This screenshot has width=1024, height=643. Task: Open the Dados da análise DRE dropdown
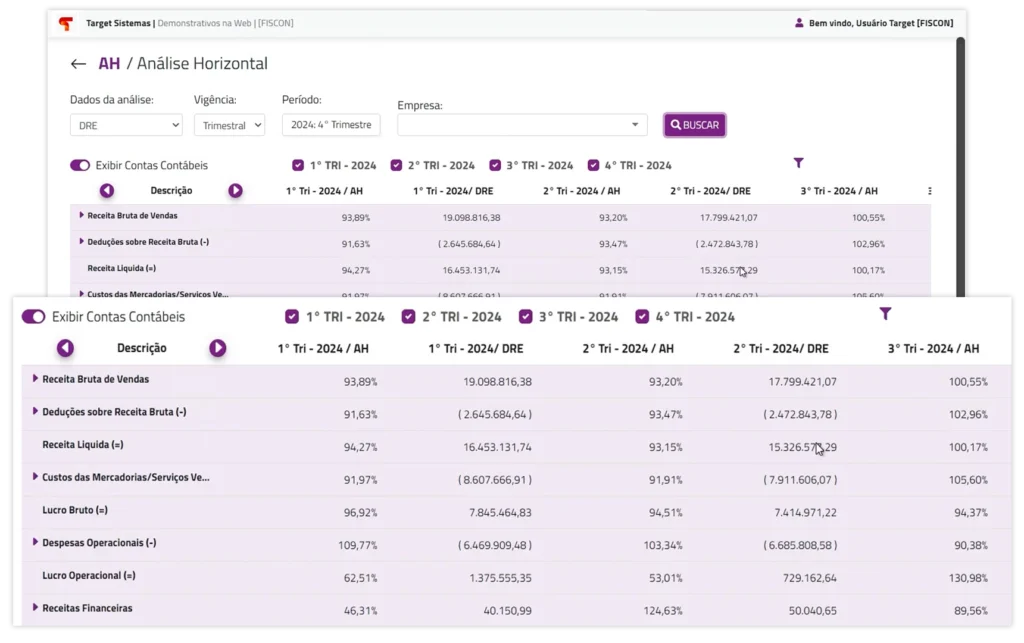pos(126,124)
